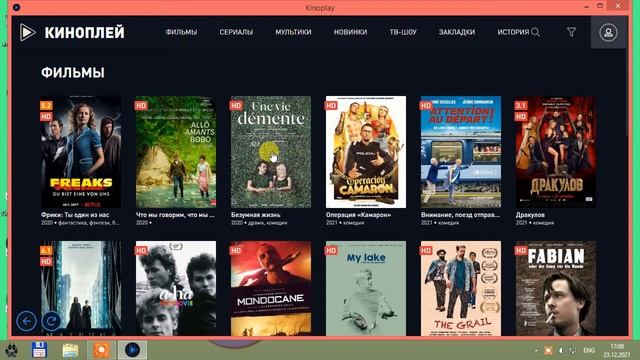This screenshot has width=640, height=360.
Task: Click 2020 • драма, комедия under Безумная жизнь
Action: point(259,223)
